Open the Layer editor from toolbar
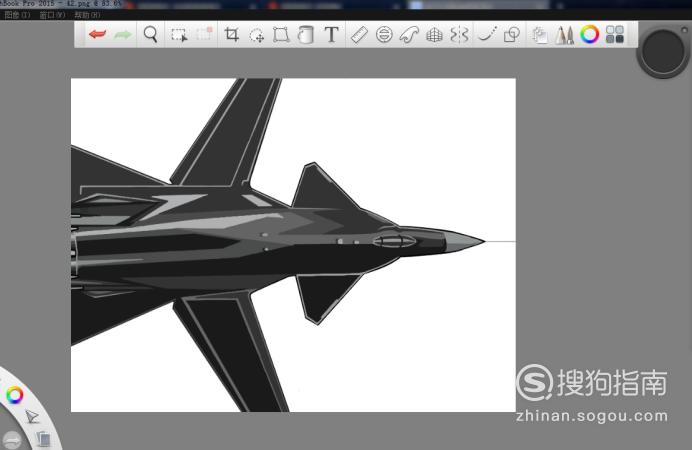 [x=539, y=35]
